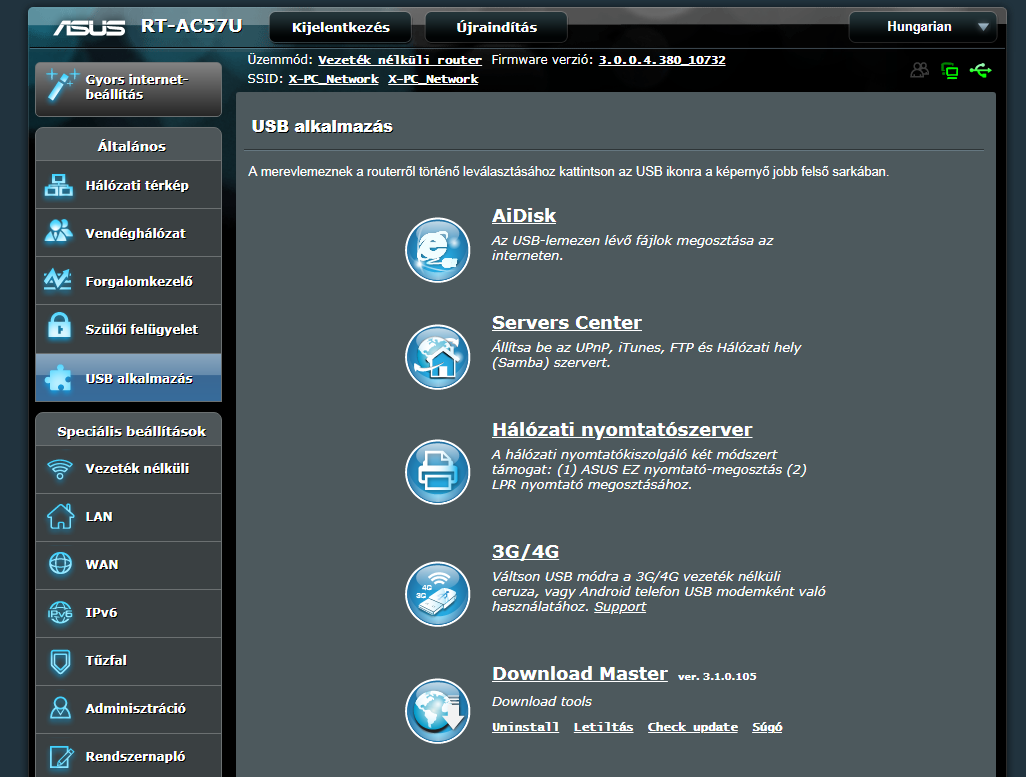The image size is (1026, 782).
Task: Click the first X-PC_Network SSID link
Action: (x=334, y=79)
